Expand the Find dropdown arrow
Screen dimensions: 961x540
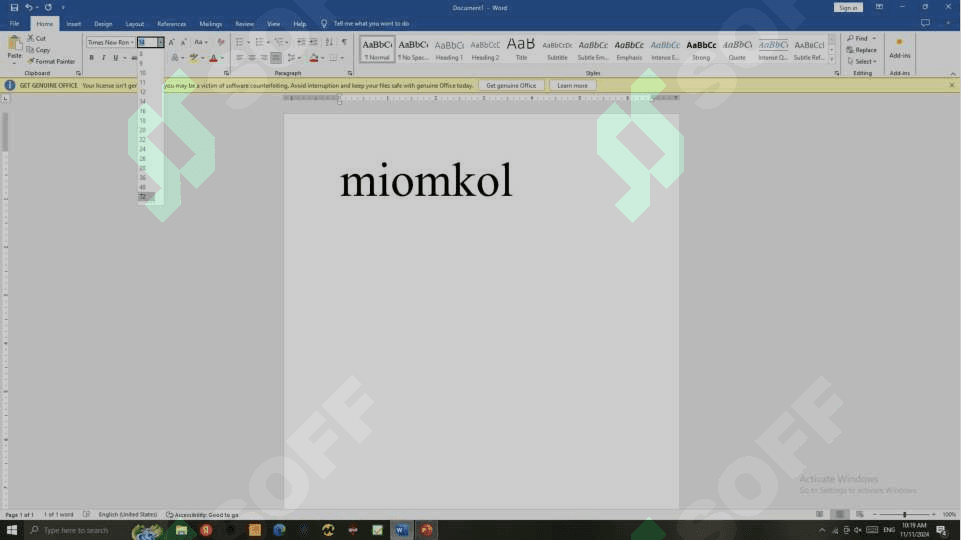(873, 39)
